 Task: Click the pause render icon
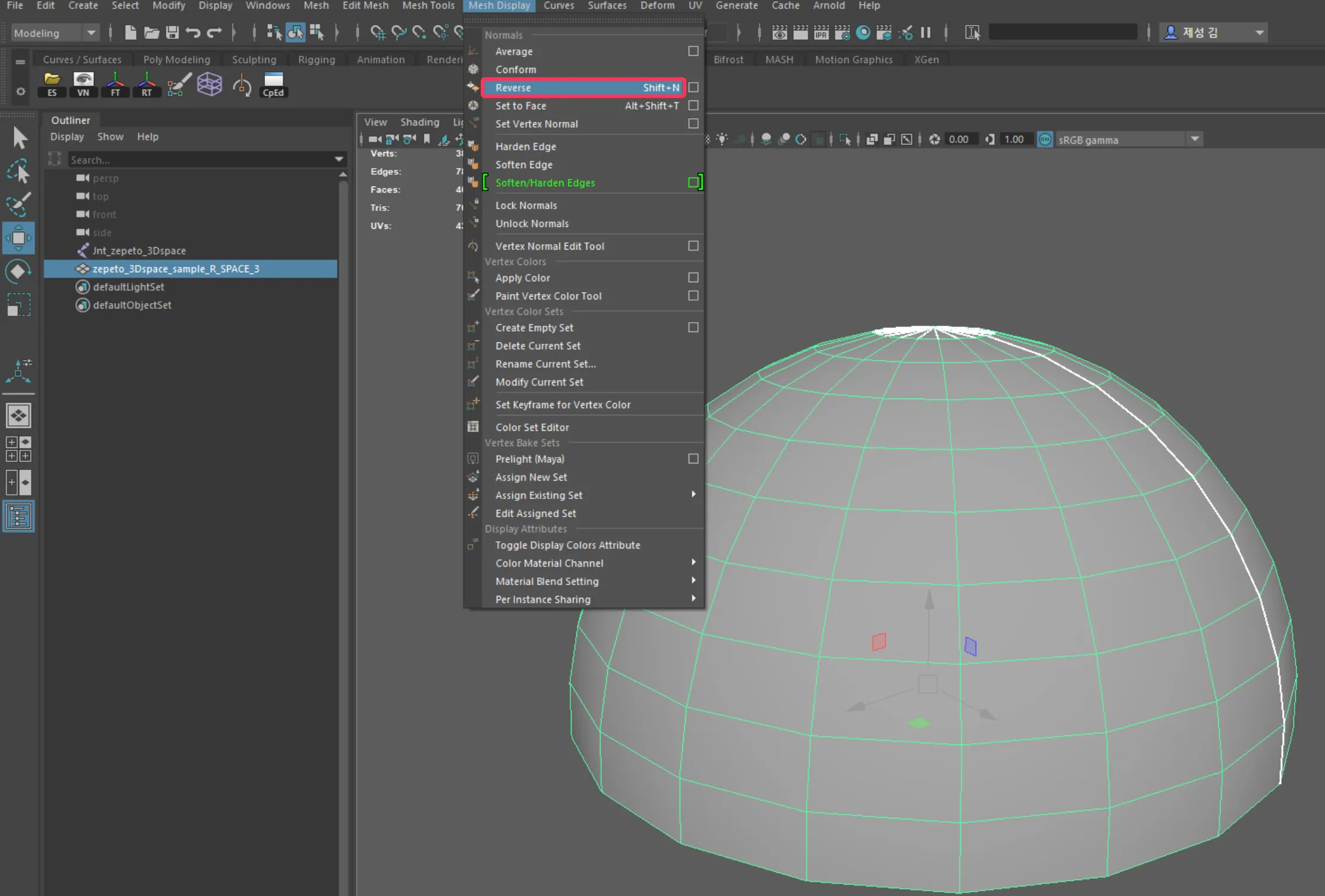(926, 32)
